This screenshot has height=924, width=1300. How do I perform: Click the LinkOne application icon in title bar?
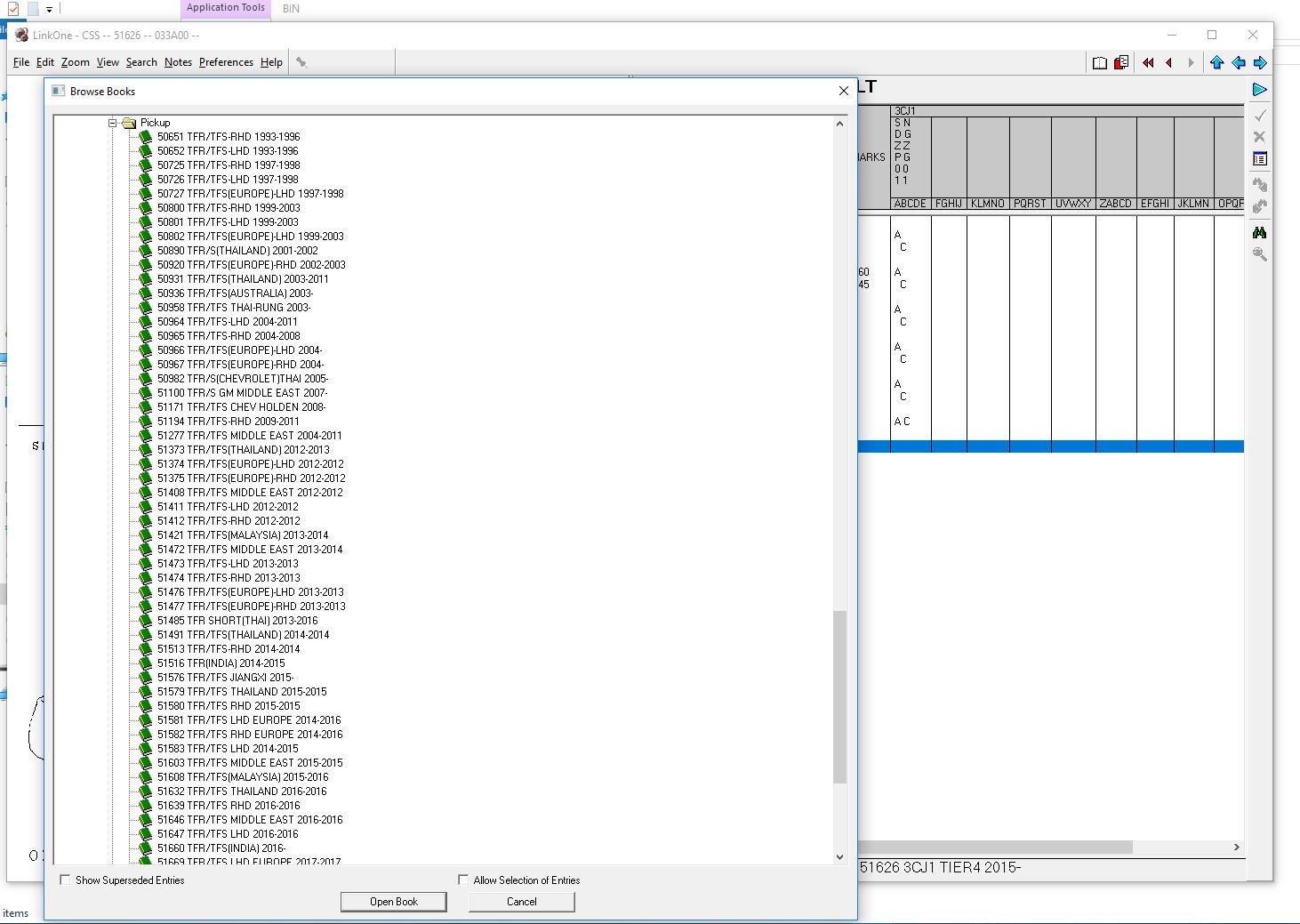click(21, 35)
